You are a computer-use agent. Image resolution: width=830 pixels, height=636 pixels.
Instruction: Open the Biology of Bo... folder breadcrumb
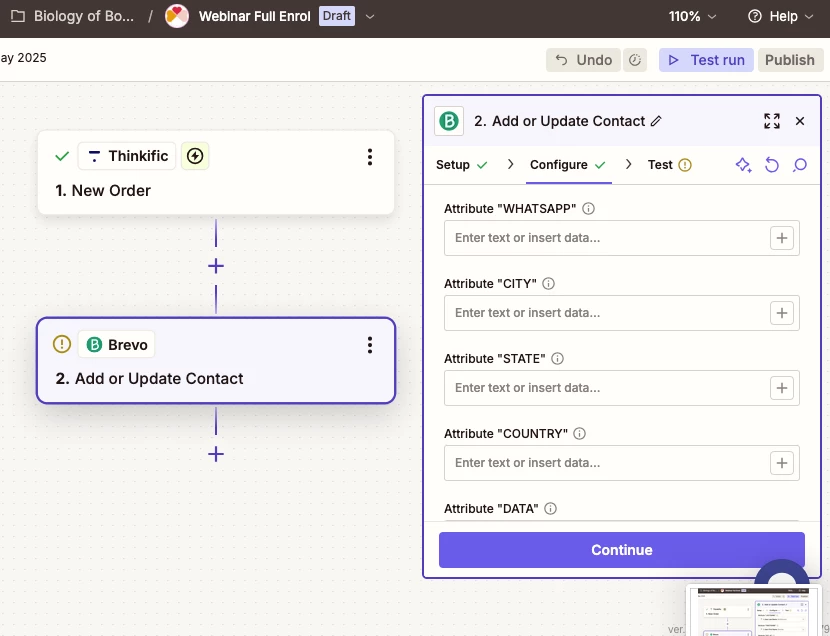[x=84, y=16]
